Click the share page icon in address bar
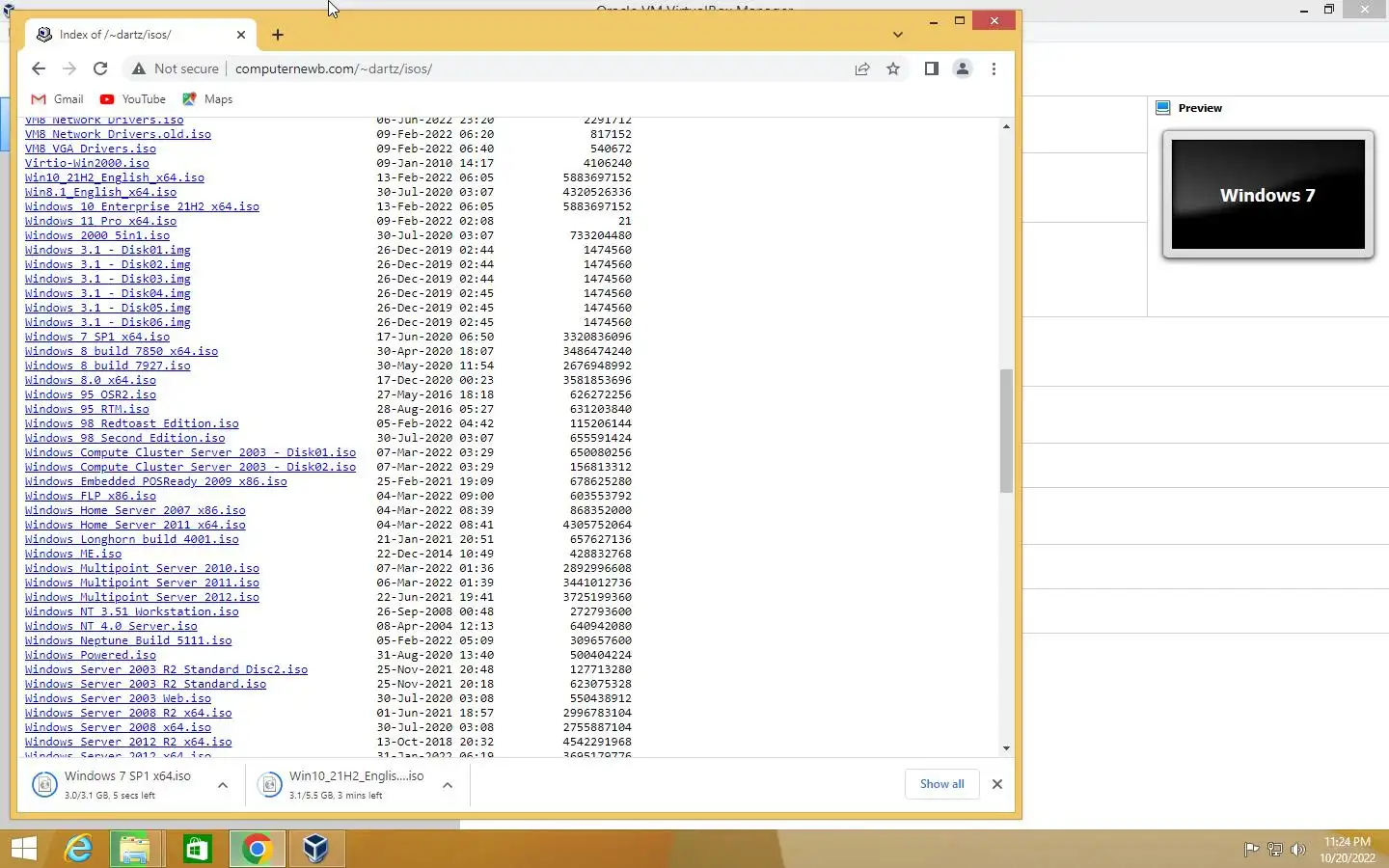Image resolution: width=1389 pixels, height=868 pixels. coord(862,68)
